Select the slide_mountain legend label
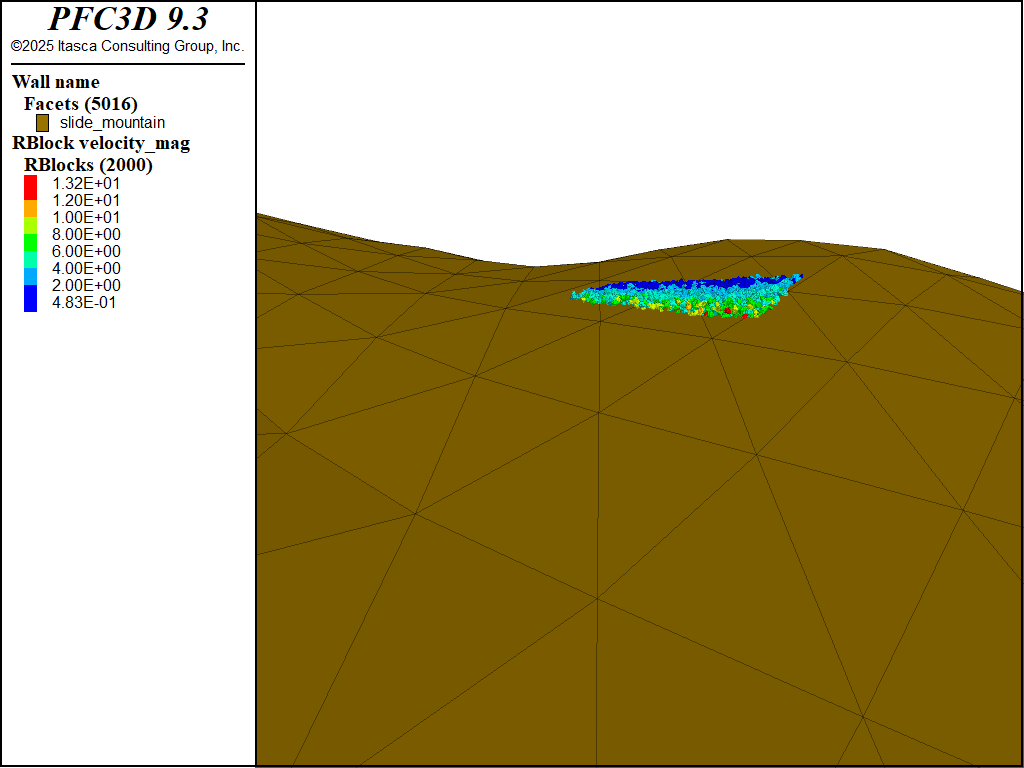 [112, 123]
